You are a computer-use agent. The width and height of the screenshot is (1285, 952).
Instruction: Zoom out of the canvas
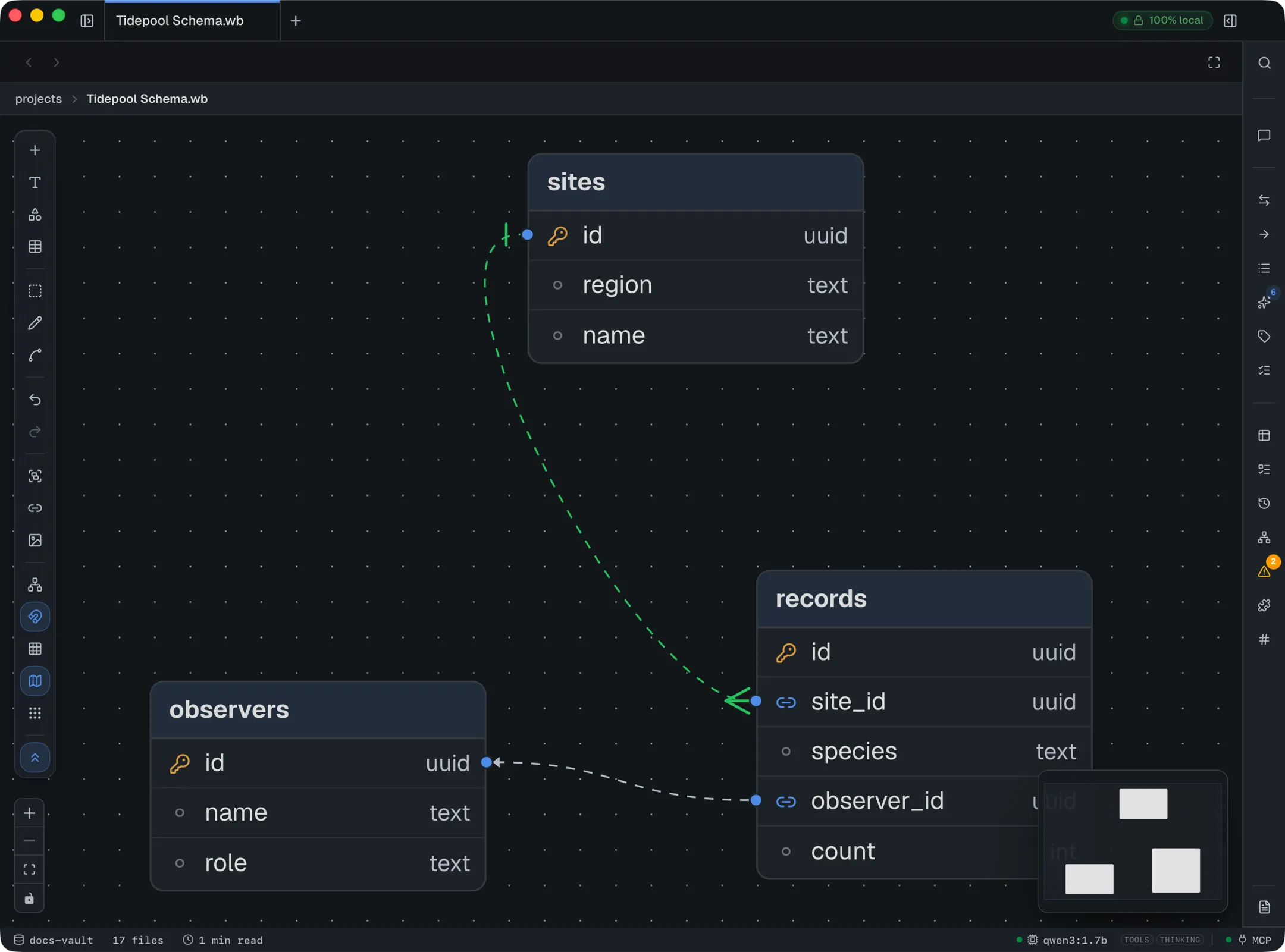(29, 841)
